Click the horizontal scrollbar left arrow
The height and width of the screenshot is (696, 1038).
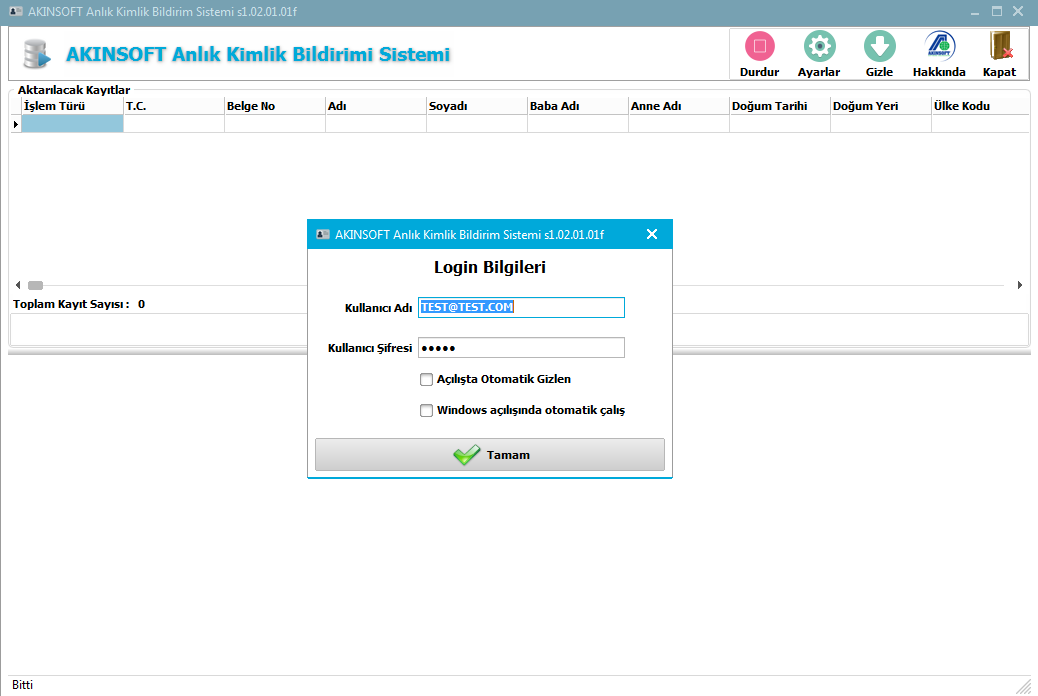pos(18,285)
